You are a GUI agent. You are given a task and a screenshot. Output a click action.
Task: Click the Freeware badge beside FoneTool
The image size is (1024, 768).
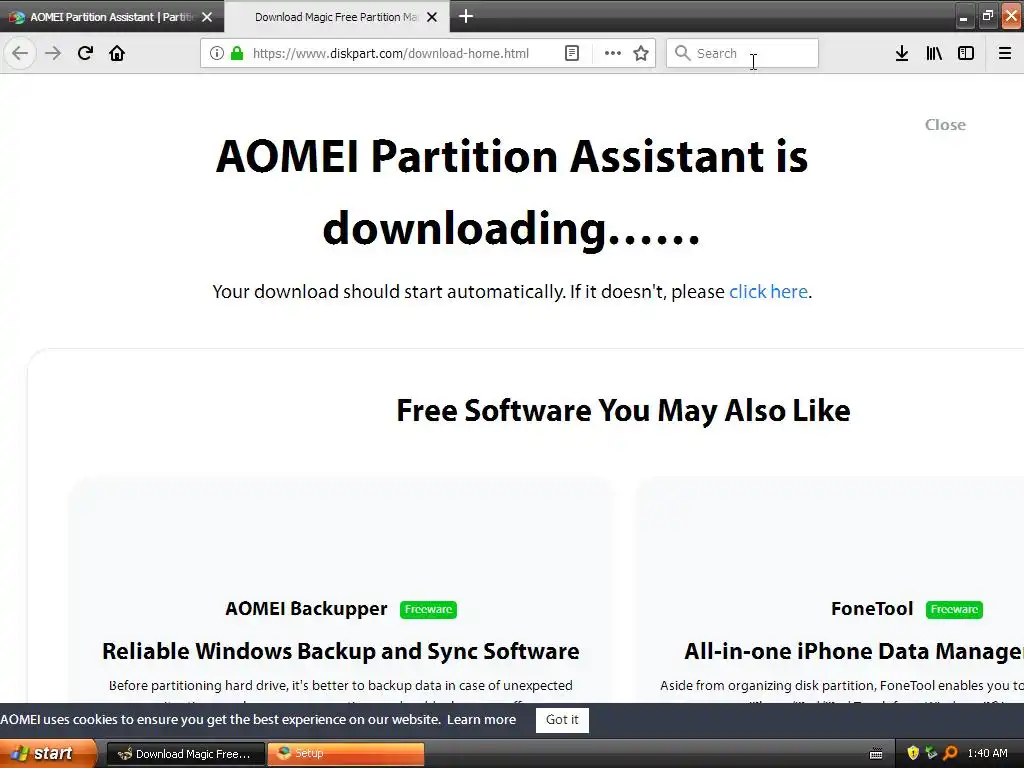pos(954,609)
